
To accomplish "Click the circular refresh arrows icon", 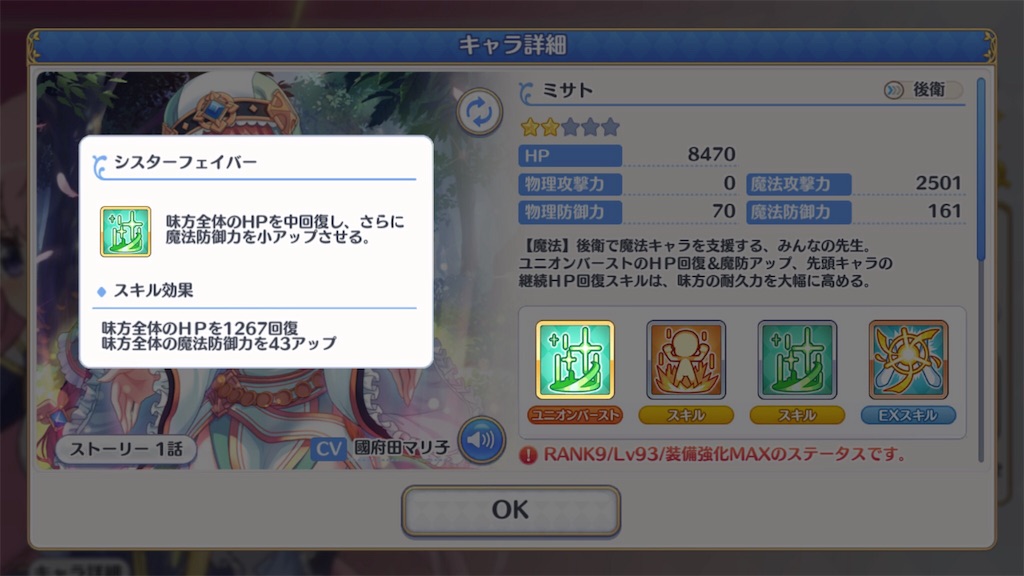I will pyautogui.click(x=479, y=112).
